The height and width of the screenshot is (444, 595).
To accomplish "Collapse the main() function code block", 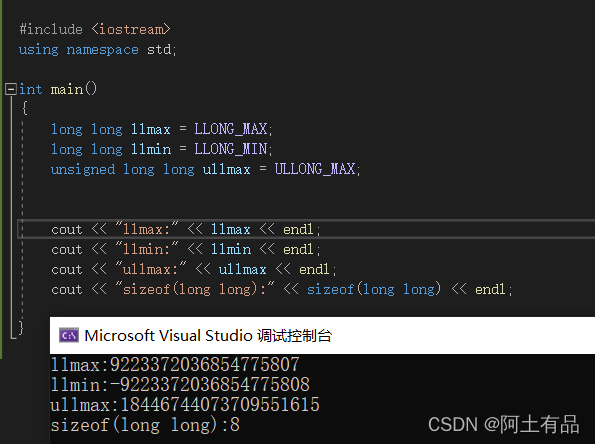I will pyautogui.click(x=11, y=89).
